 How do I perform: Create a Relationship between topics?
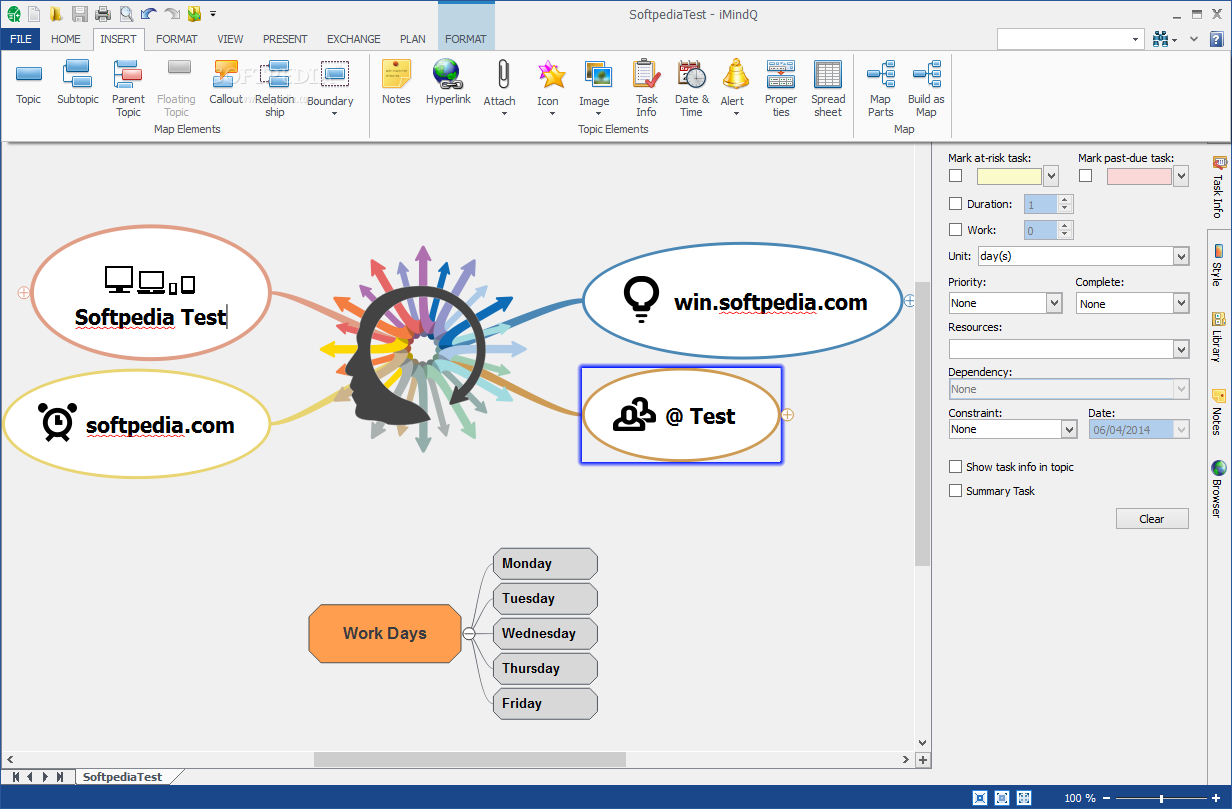274,88
